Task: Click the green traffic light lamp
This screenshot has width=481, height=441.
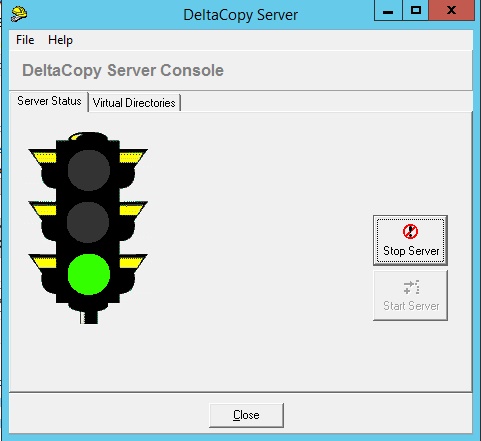Action: [x=89, y=274]
